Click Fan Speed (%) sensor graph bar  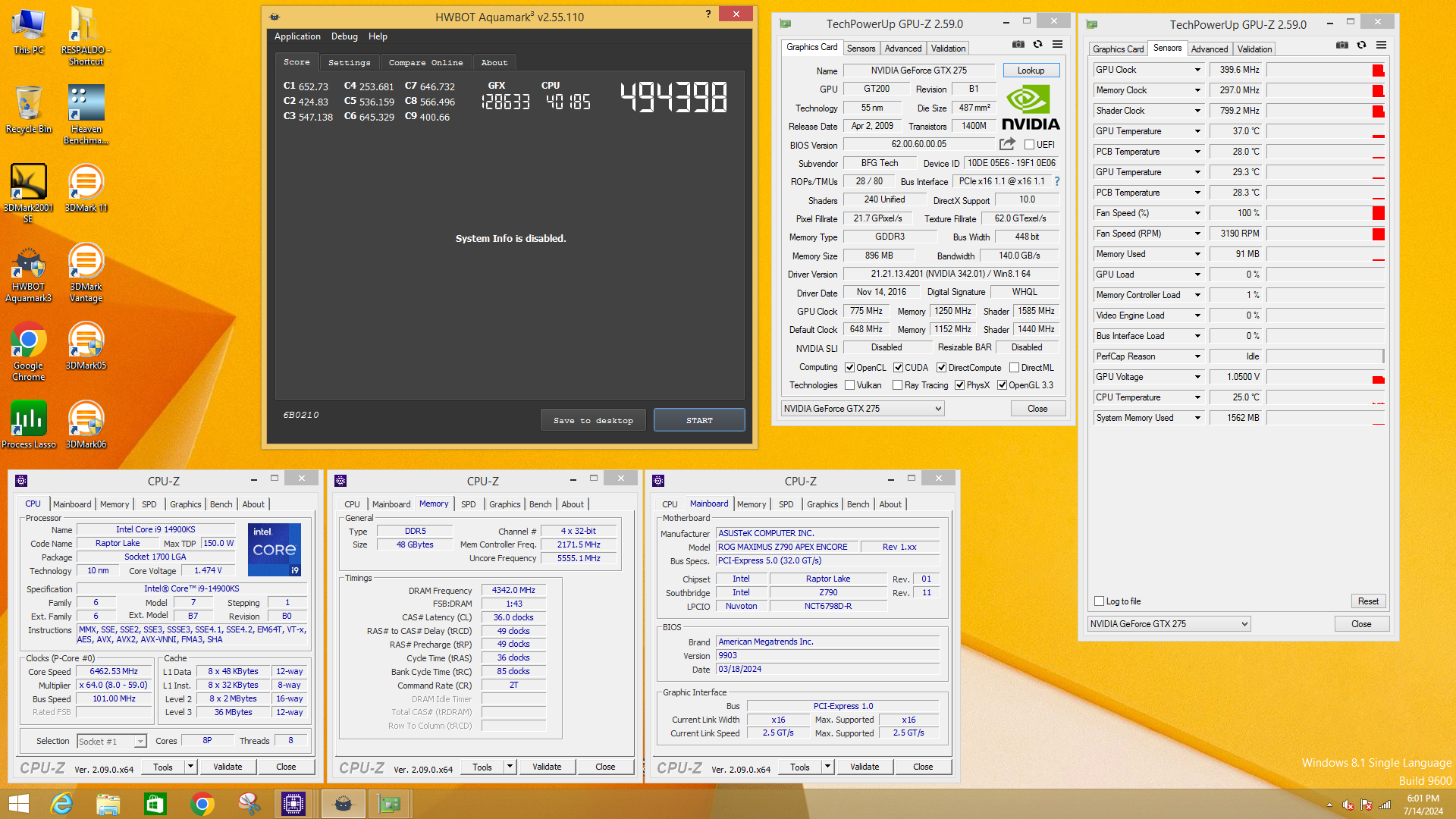1326,213
